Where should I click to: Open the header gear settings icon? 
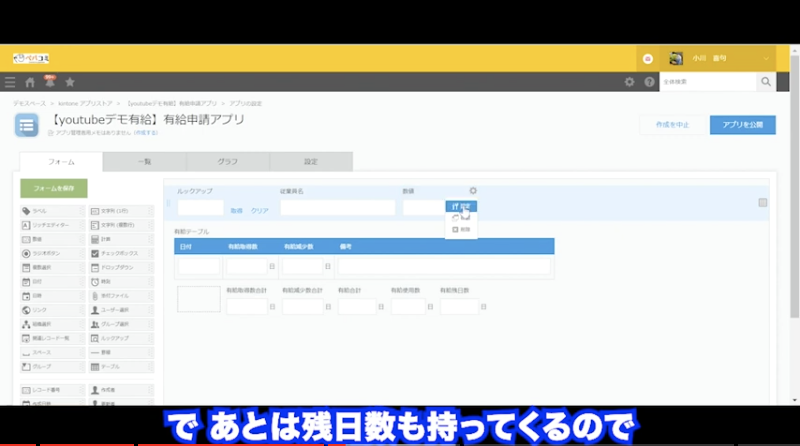(x=629, y=82)
